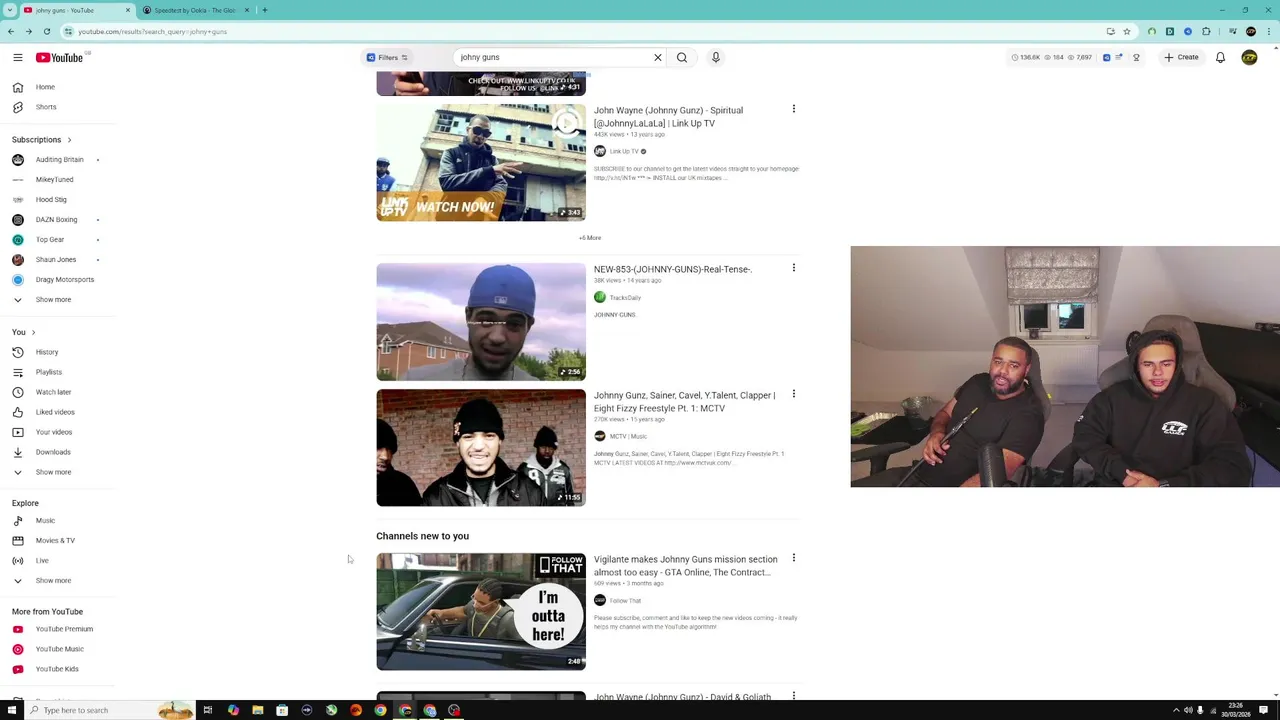Open John Wayne (Johnny Gunz) Spiritual title
1280x720 pixels.
click(x=668, y=117)
